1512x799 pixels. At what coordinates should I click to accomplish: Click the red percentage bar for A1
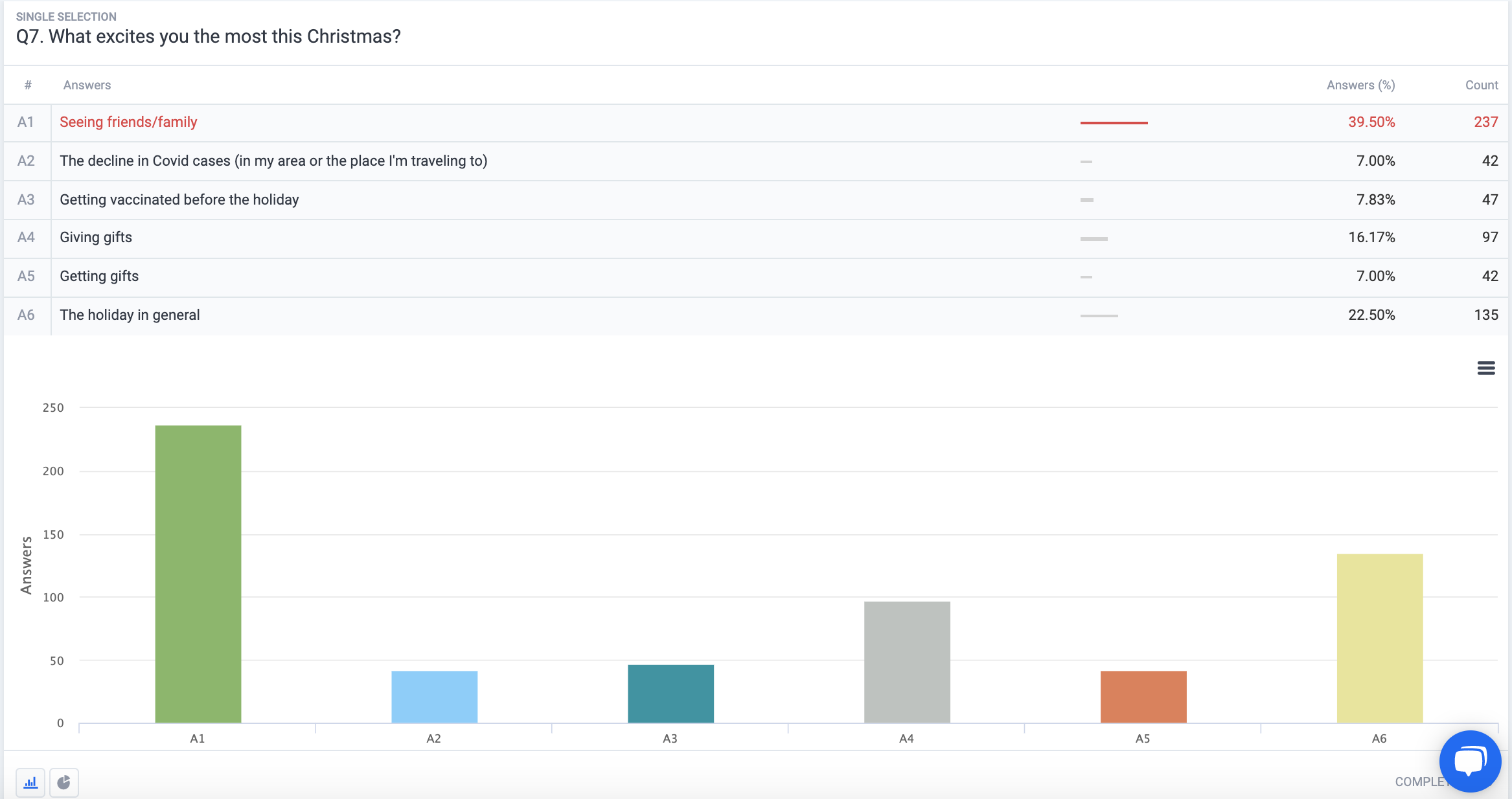[1114, 122]
